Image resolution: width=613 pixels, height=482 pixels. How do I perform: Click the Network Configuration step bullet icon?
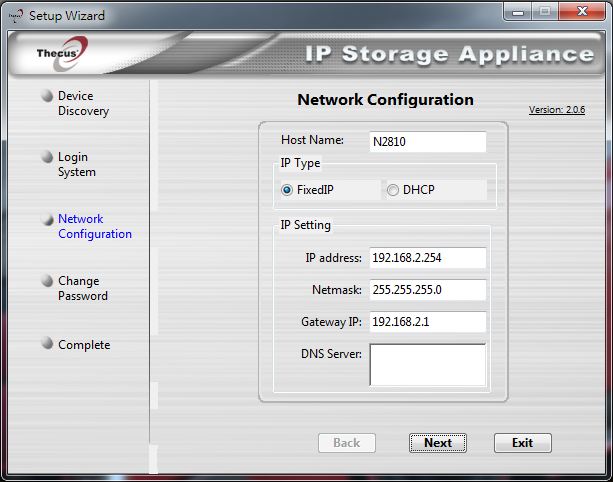click(47, 219)
